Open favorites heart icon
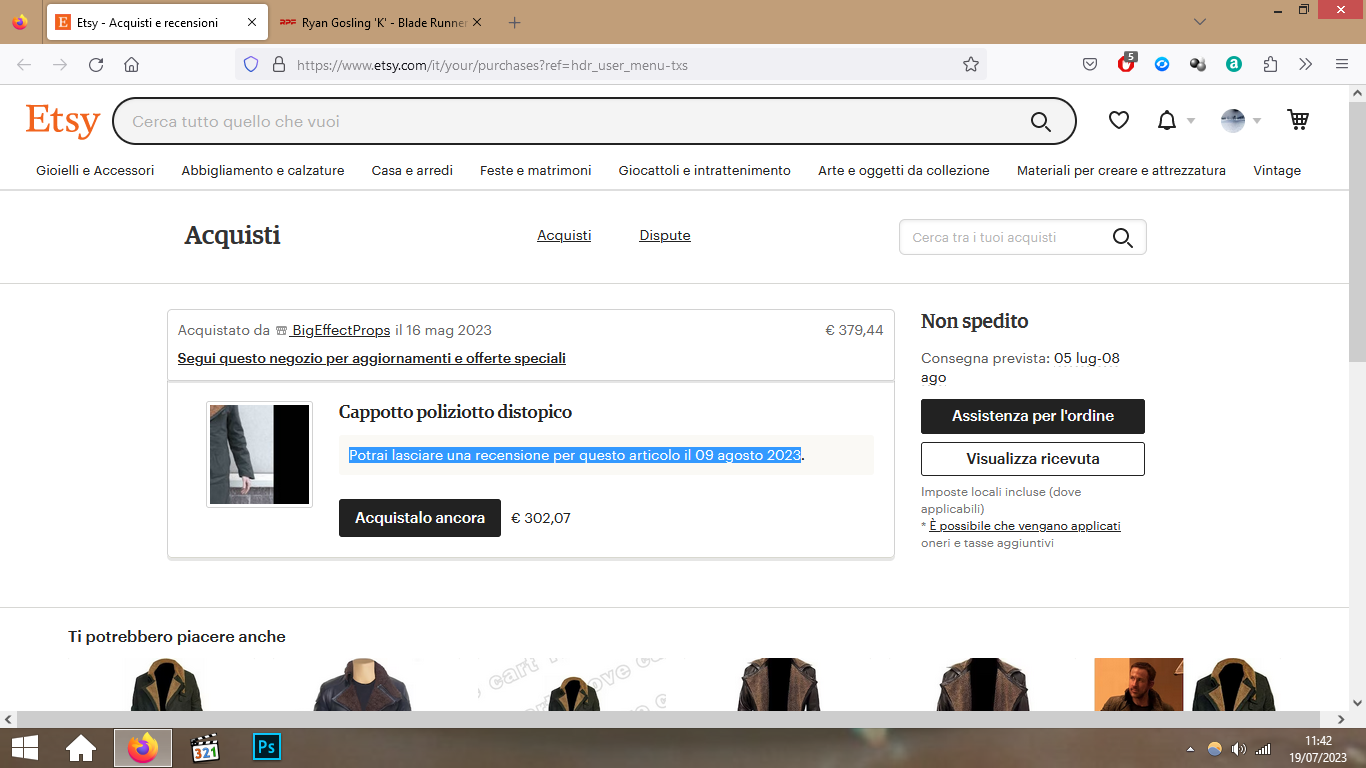This screenshot has width=1366, height=768. 1119,120
